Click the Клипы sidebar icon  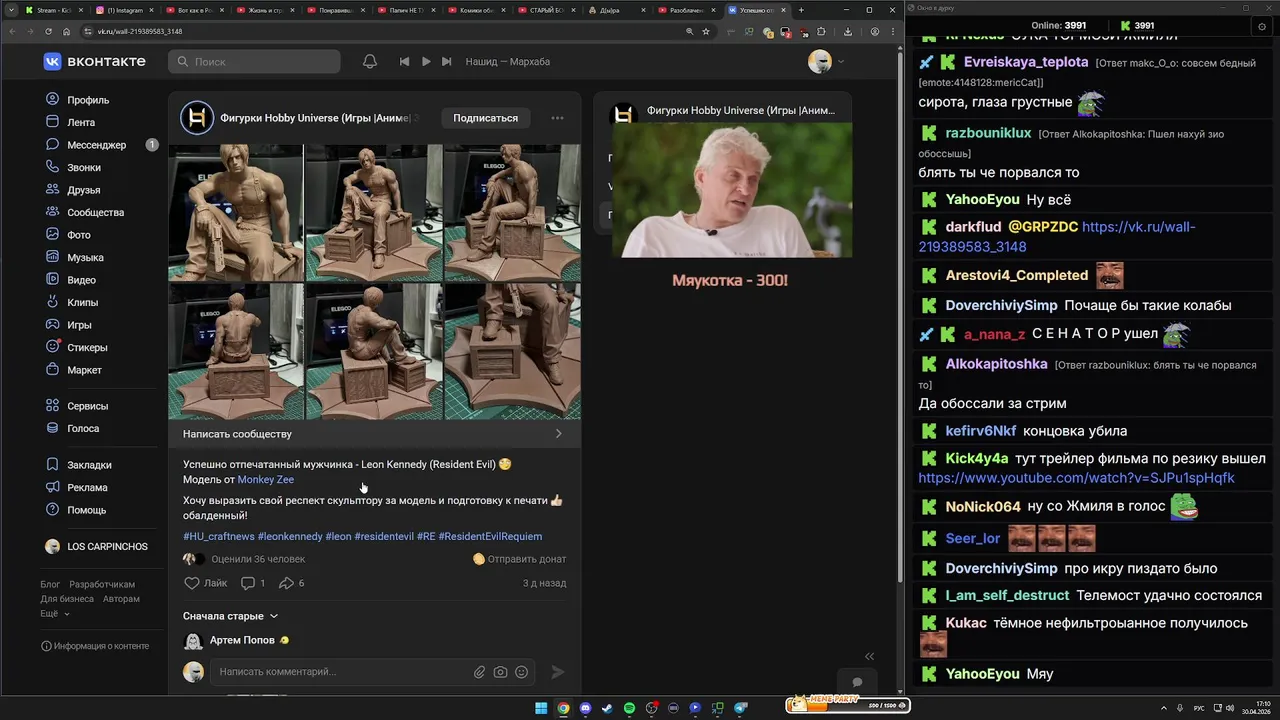(x=53, y=302)
